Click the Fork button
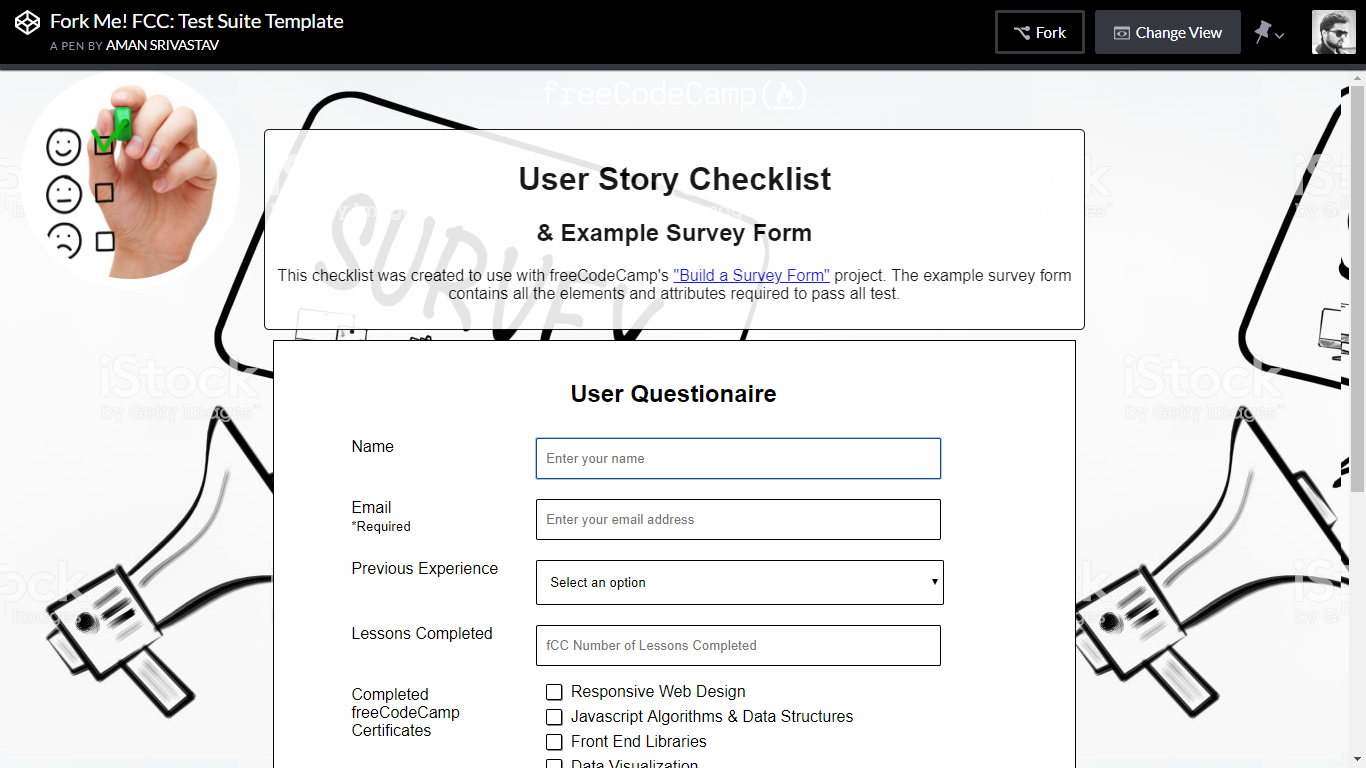 click(1040, 32)
